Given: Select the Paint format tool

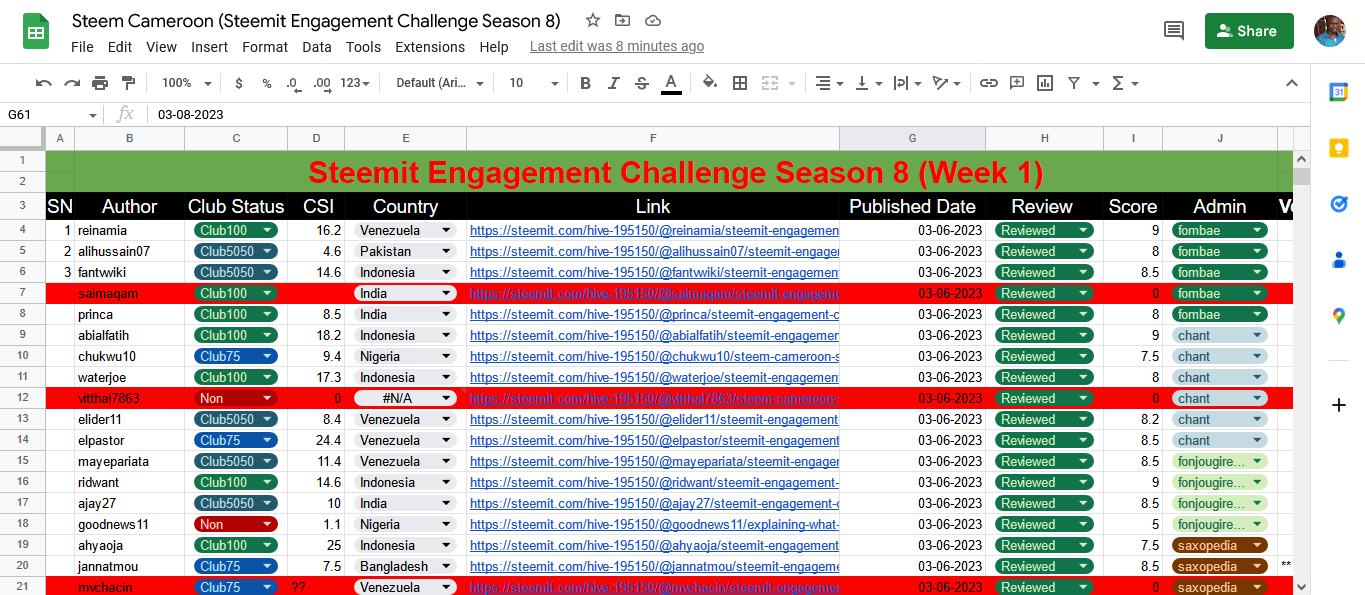Looking at the screenshot, I should click(x=128, y=83).
